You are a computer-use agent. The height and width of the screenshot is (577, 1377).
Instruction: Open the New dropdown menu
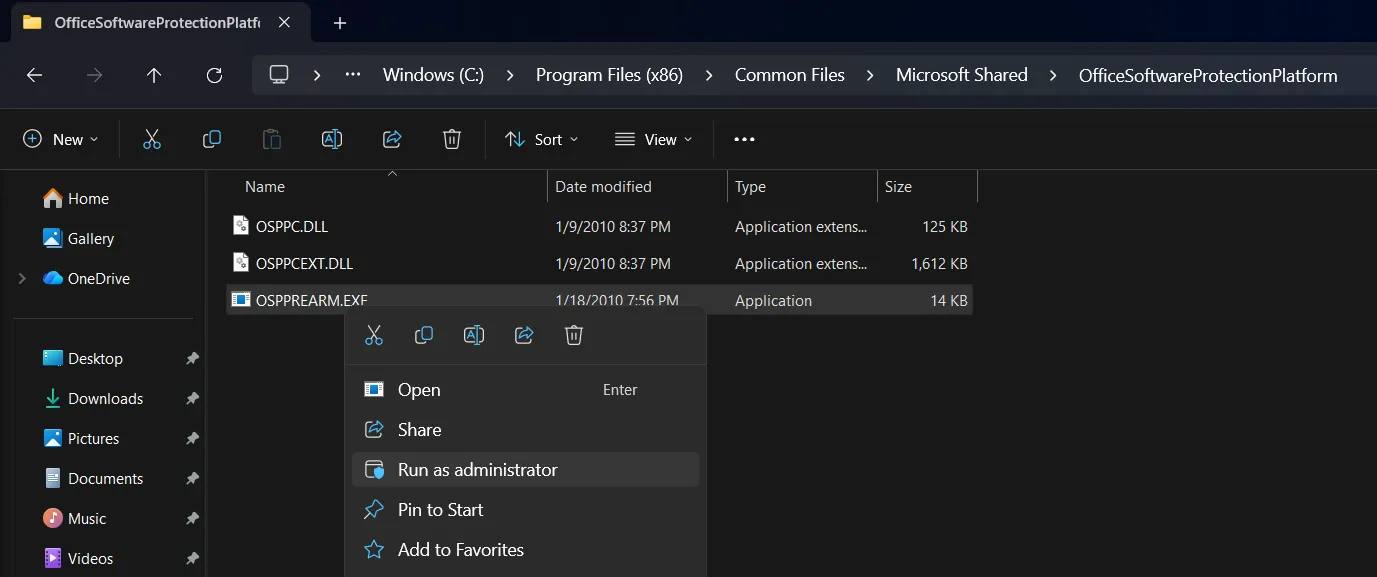click(x=61, y=140)
